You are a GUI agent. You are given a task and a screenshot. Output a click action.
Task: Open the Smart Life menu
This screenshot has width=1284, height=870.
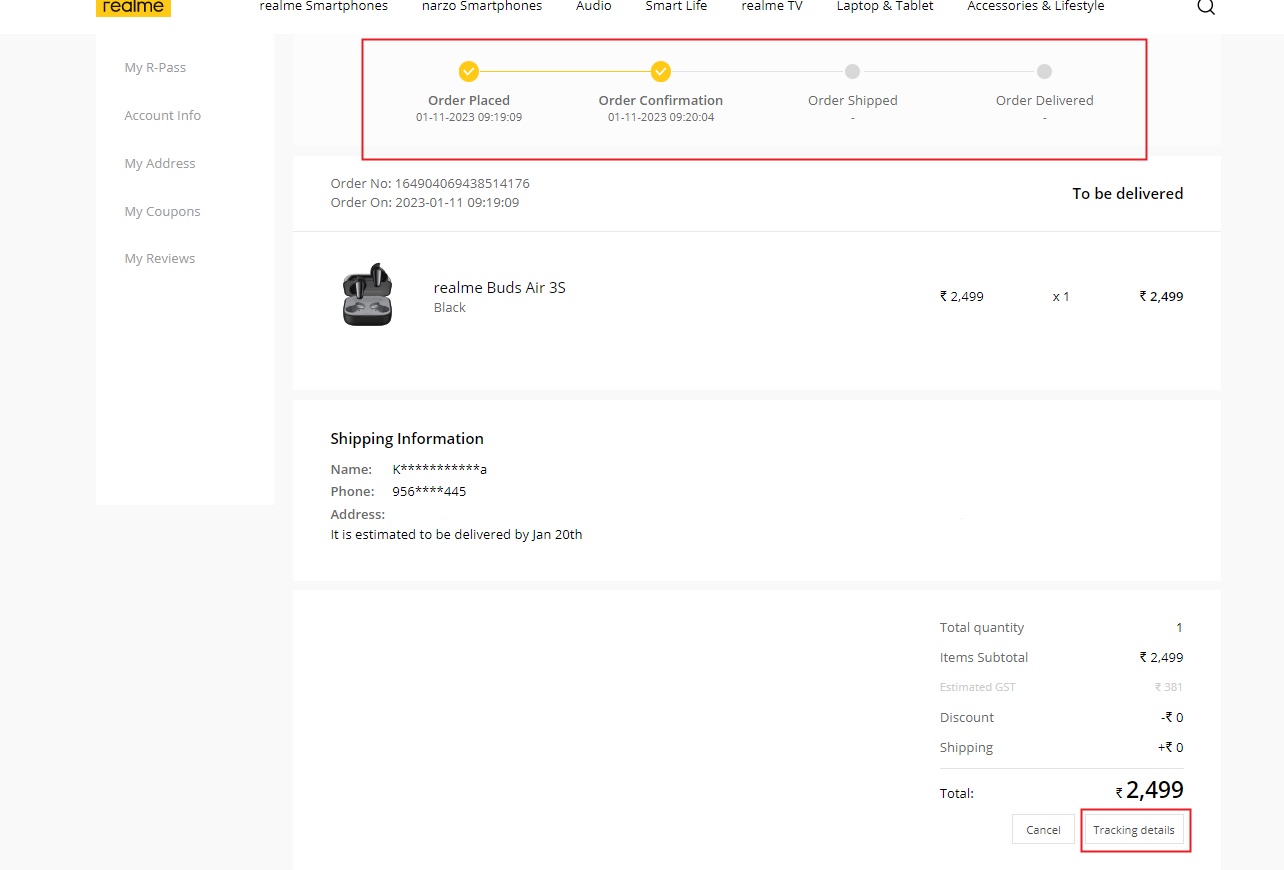676,6
